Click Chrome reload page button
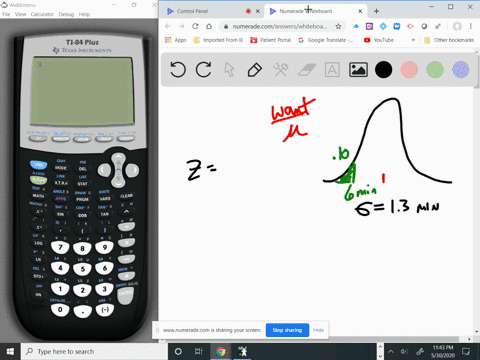Viewport: 480px width, 360px height. click(195, 26)
